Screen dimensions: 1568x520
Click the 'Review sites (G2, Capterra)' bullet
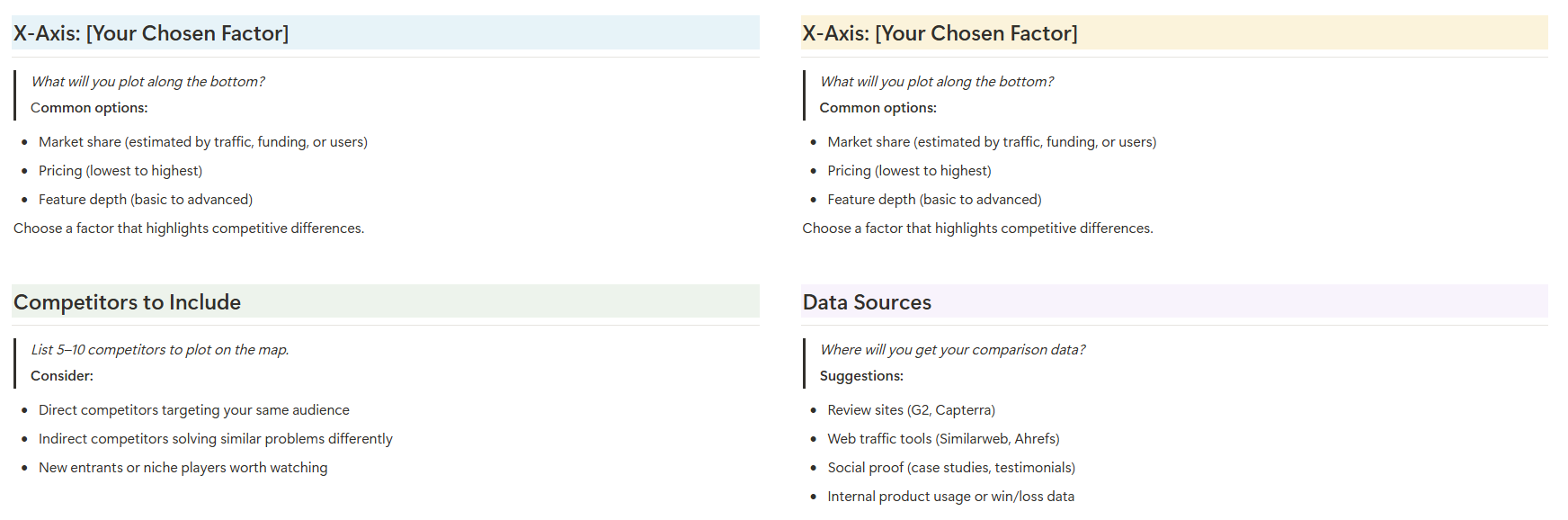pos(911,410)
